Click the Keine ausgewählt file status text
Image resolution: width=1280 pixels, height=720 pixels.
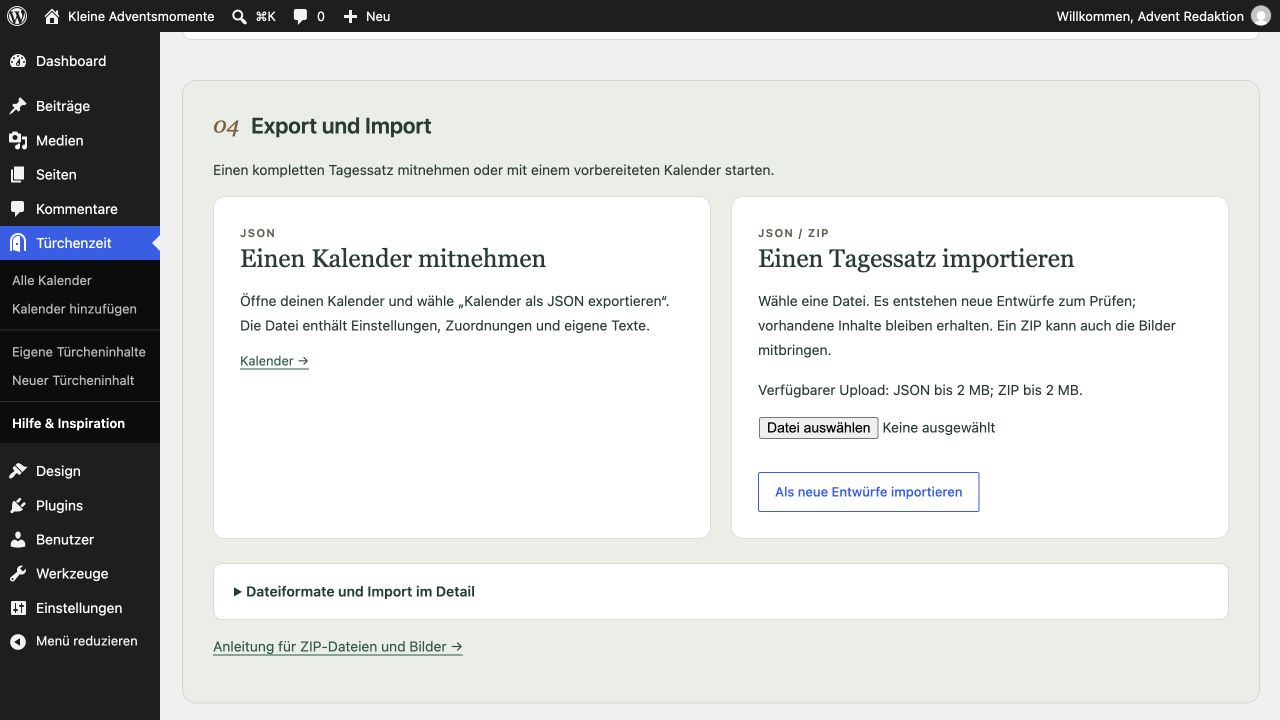(939, 428)
